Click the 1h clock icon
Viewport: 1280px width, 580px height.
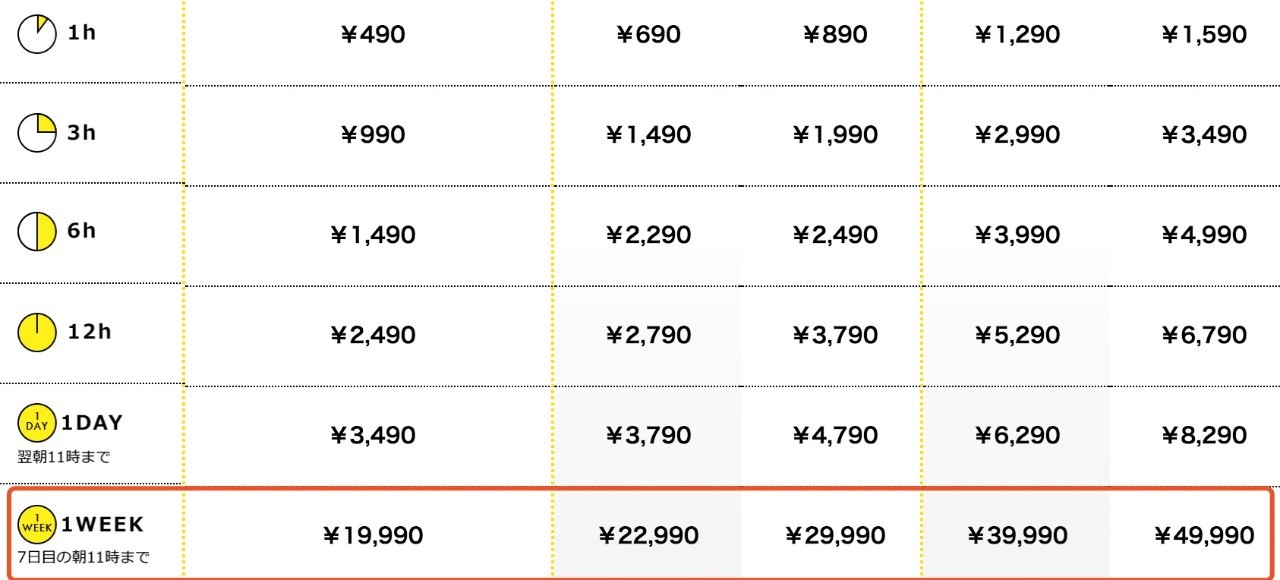[37, 34]
